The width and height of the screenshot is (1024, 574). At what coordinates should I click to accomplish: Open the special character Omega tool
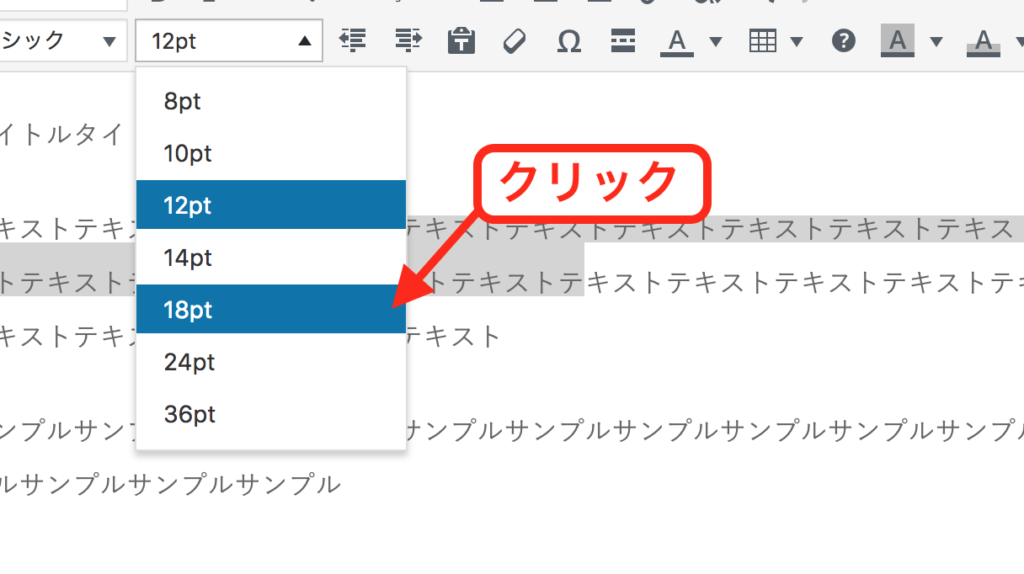coord(569,41)
